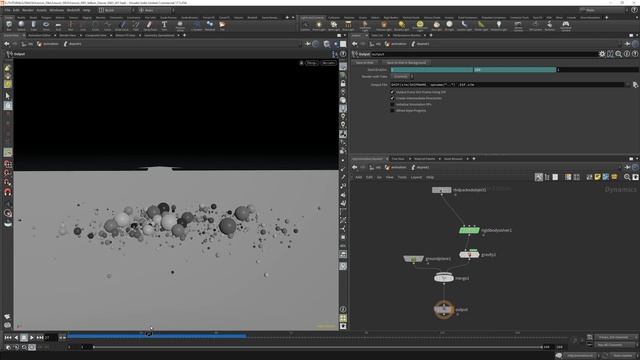Click the playbar frame range slider handle
The width and height of the screenshot is (640, 360).
click(x=94, y=347)
